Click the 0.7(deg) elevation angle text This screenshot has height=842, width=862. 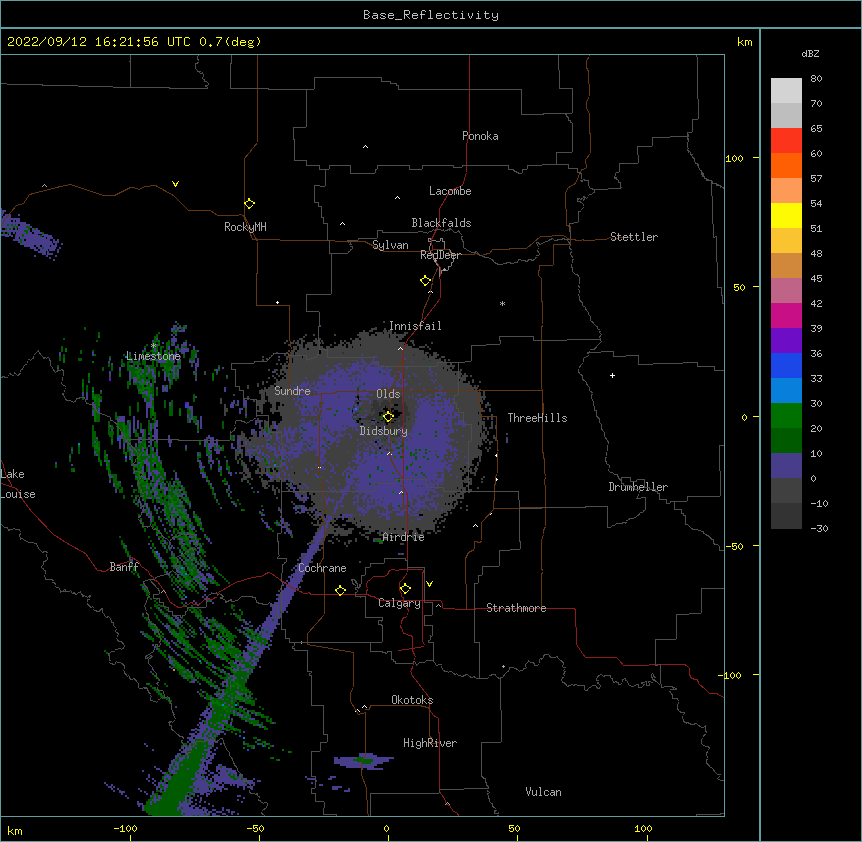pos(230,42)
